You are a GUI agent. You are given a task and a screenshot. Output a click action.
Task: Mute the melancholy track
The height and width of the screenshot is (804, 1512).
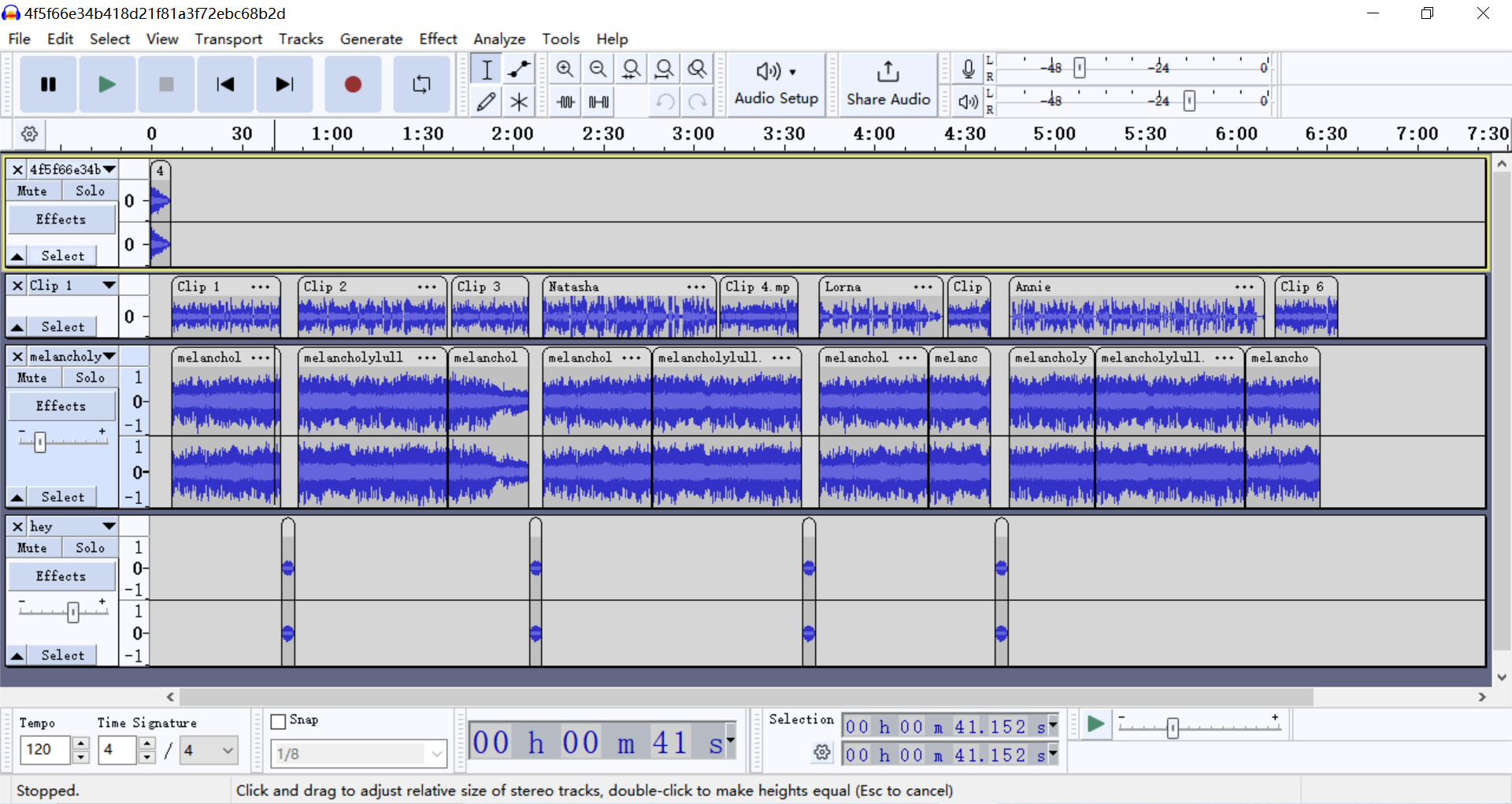(x=32, y=377)
